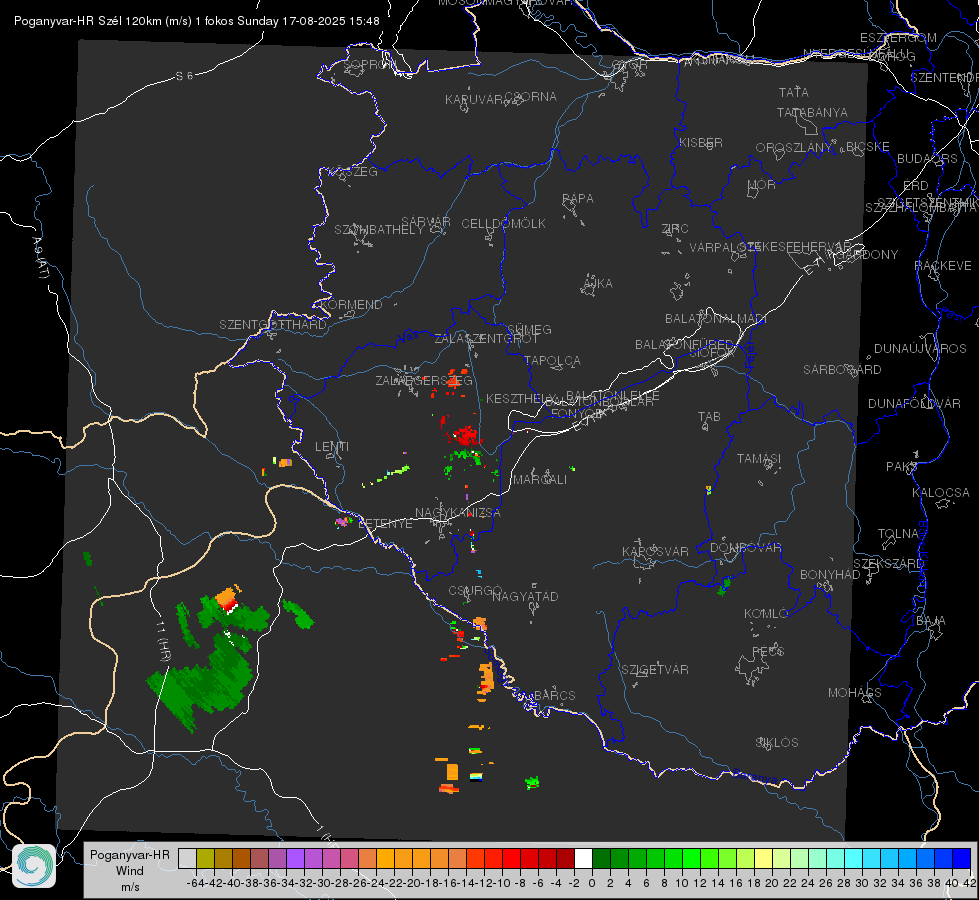
Task: Click the KALOCSA city label
Action: pyautogui.click(x=941, y=493)
